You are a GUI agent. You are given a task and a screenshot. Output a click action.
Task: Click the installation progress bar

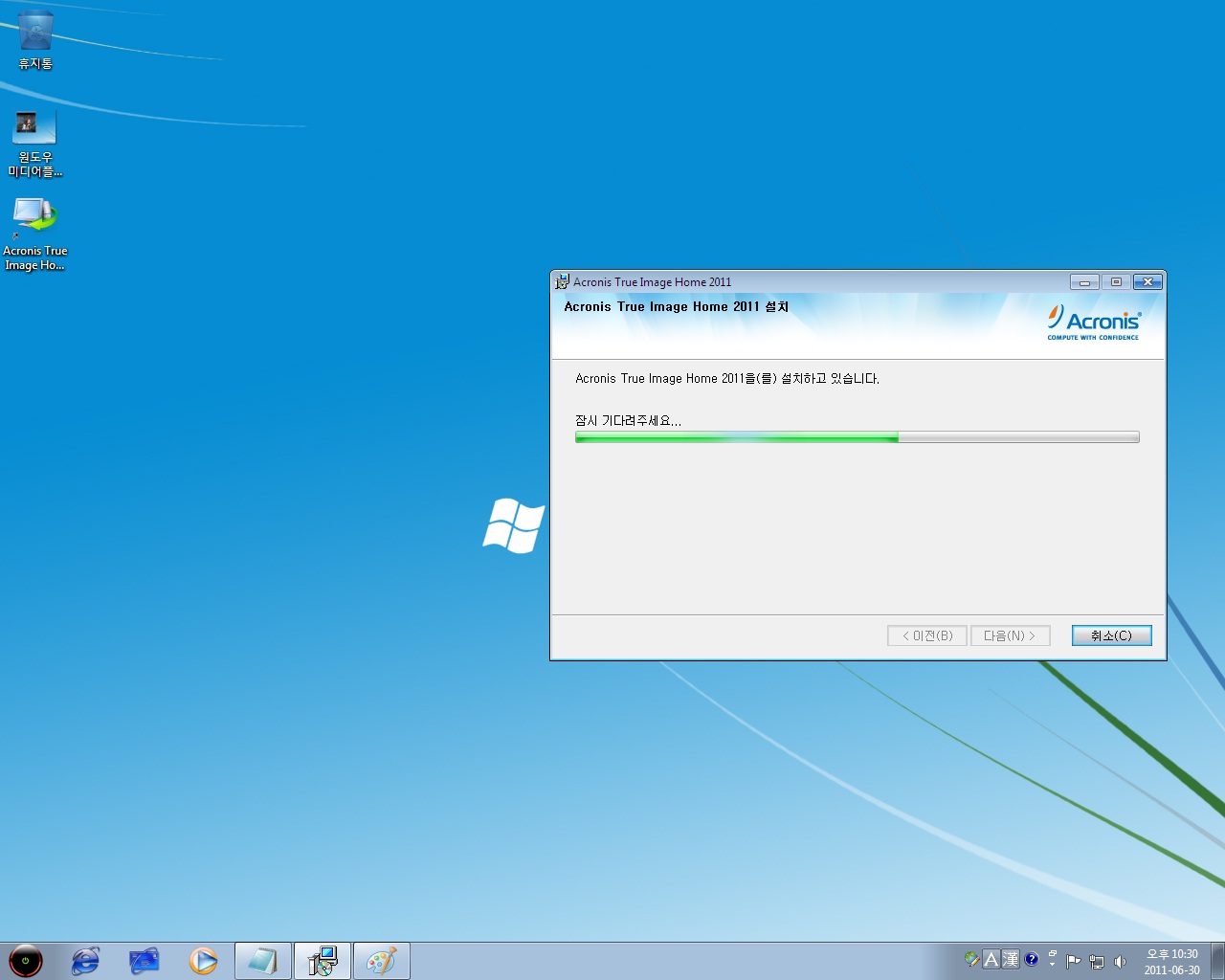857,437
